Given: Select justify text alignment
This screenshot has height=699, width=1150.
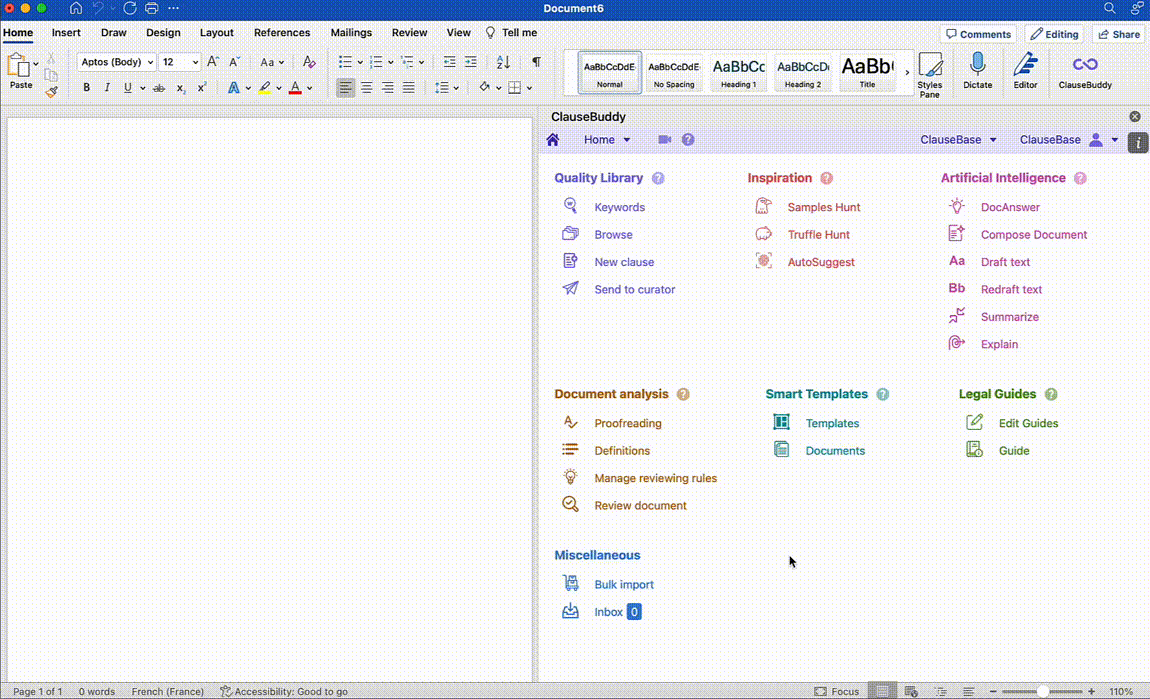Looking at the screenshot, I should tap(409, 88).
